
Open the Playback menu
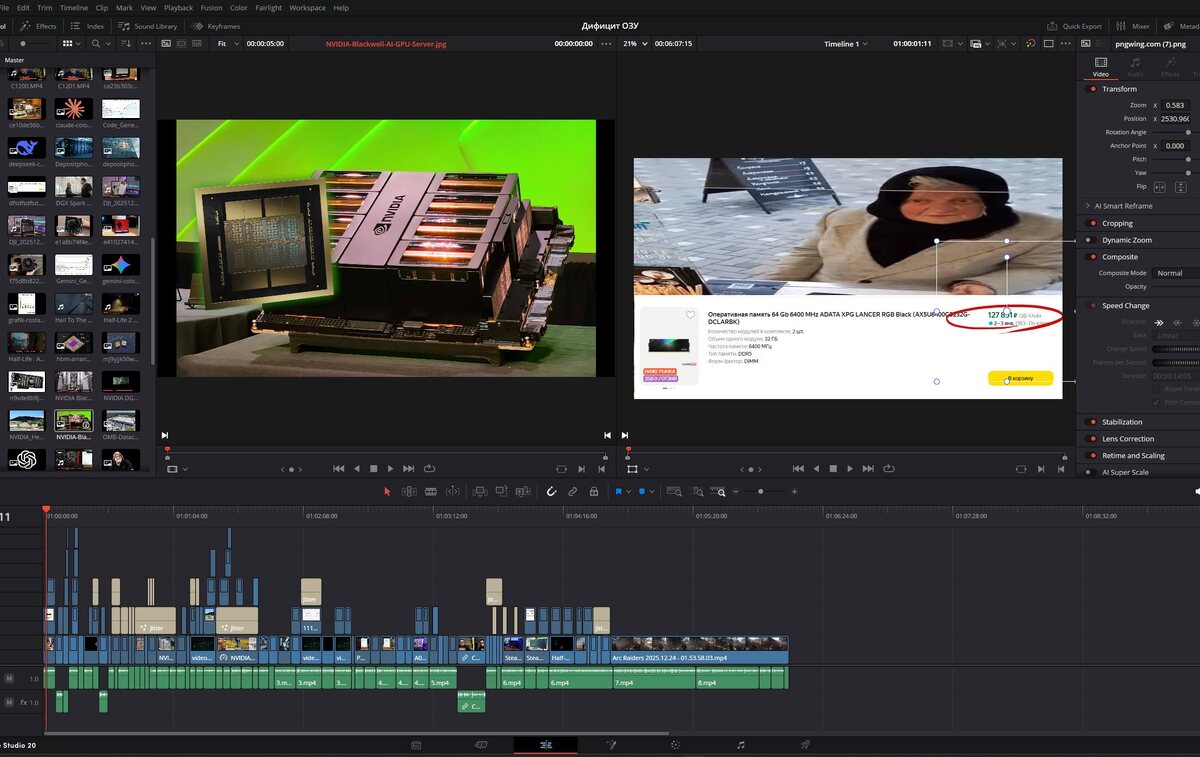[x=179, y=7]
